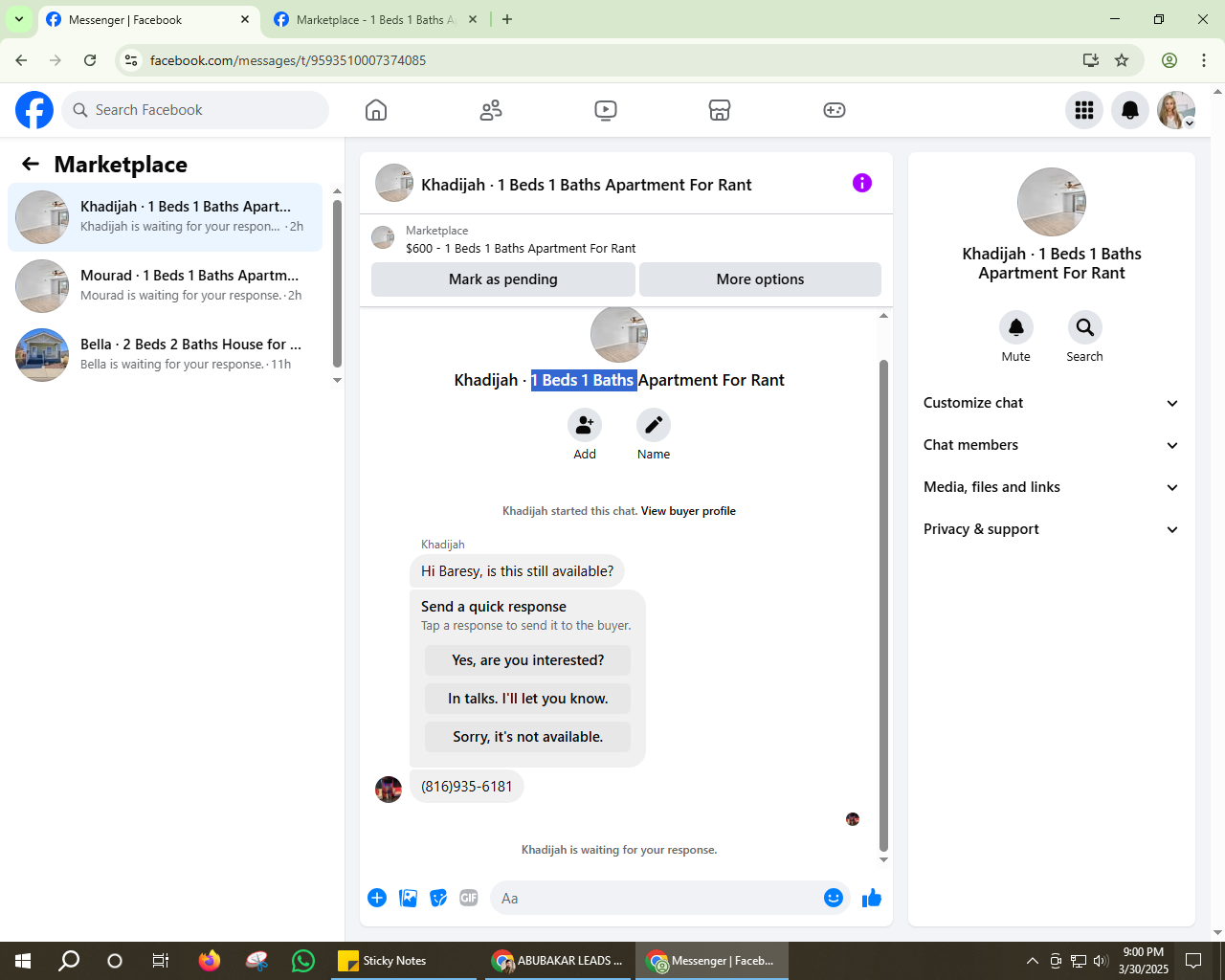Click the More options button
1225x980 pixels.
coord(760,279)
